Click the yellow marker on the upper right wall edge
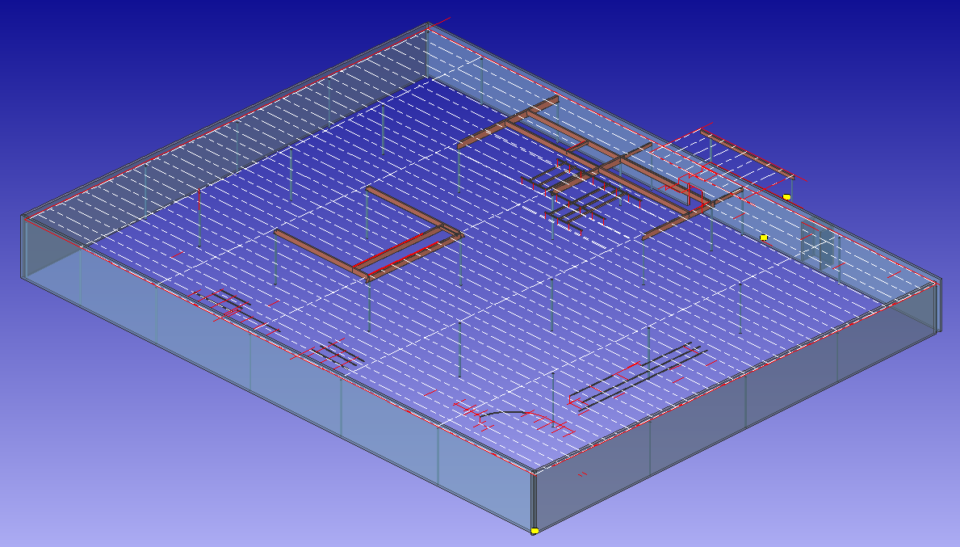960x547 pixels. click(x=787, y=197)
